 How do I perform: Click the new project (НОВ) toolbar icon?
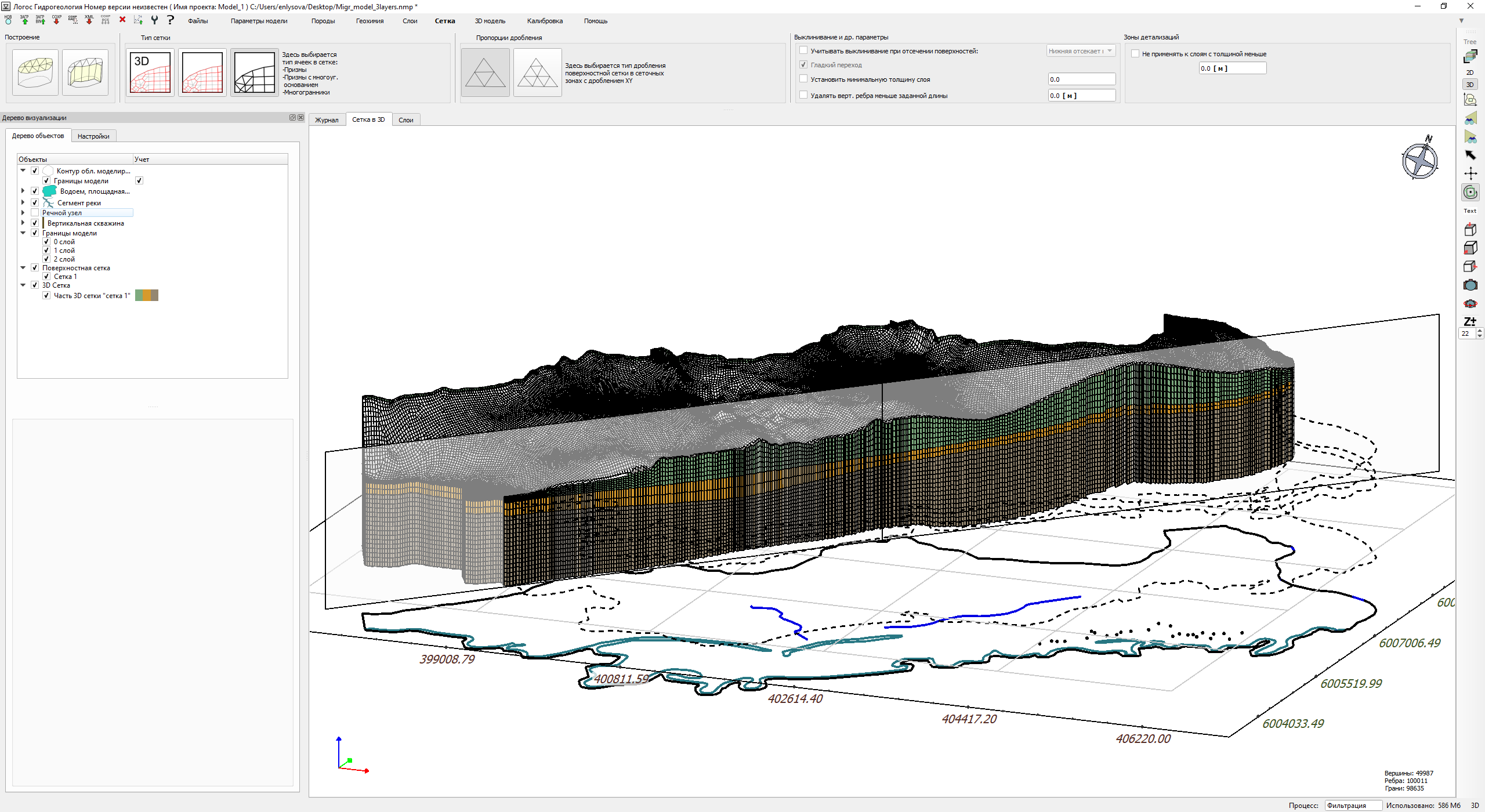(x=8, y=20)
